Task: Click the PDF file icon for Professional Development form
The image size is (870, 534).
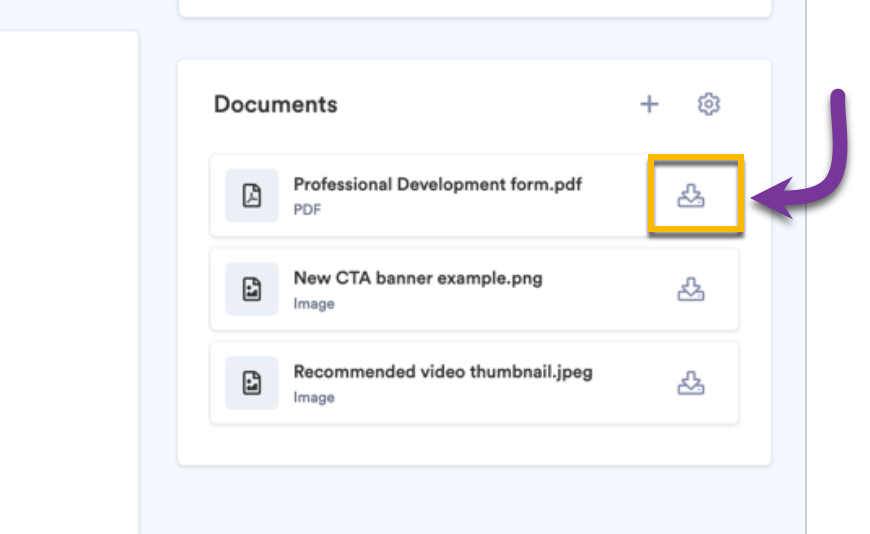Action: (x=252, y=195)
